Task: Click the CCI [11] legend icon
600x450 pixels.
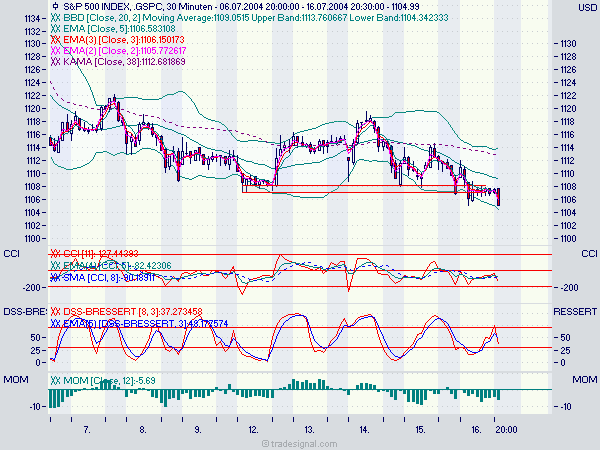Action: (x=55, y=254)
